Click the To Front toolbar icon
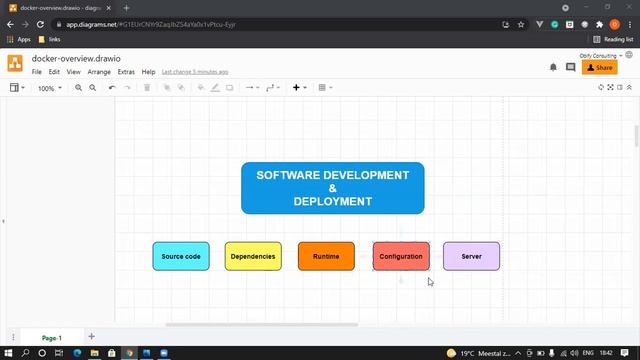 167,88
